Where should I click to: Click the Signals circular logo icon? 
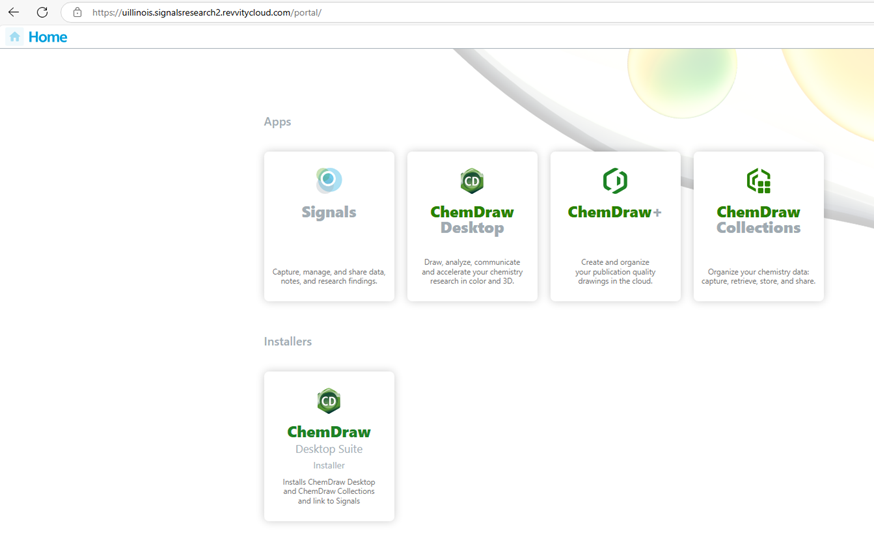click(328, 180)
